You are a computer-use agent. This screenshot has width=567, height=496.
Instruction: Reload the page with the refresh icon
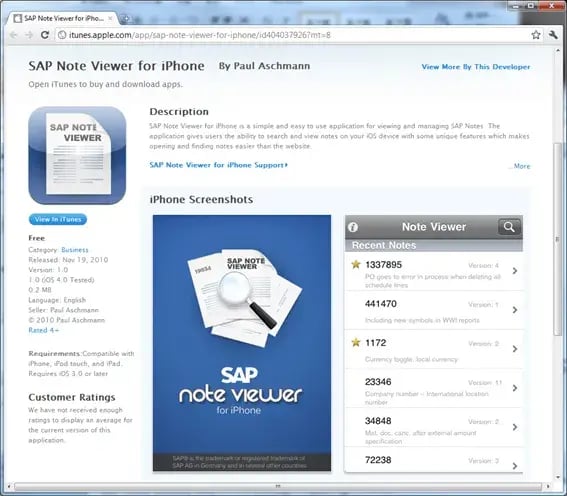(x=45, y=35)
